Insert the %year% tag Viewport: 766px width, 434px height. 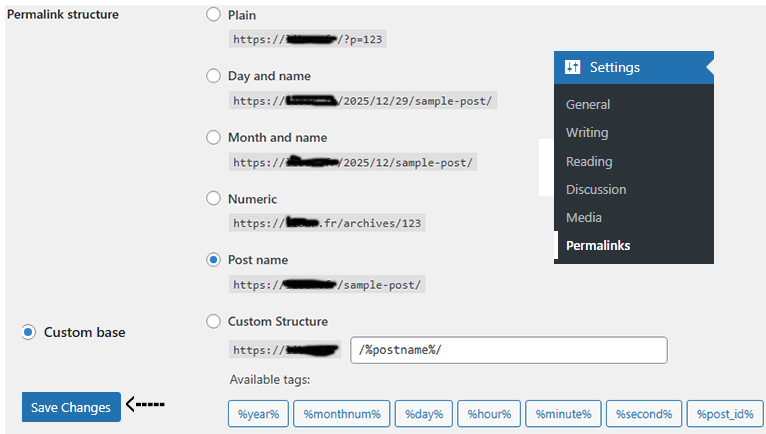[257, 414]
